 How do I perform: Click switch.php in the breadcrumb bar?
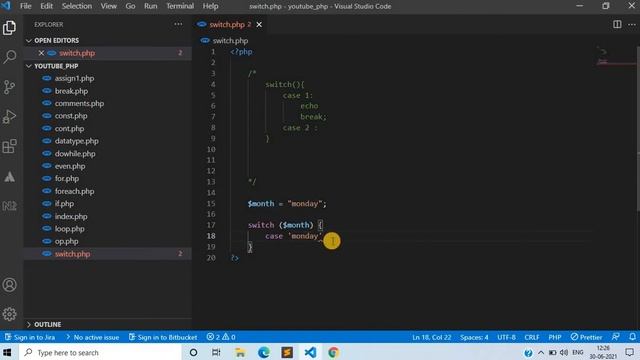pos(230,40)
